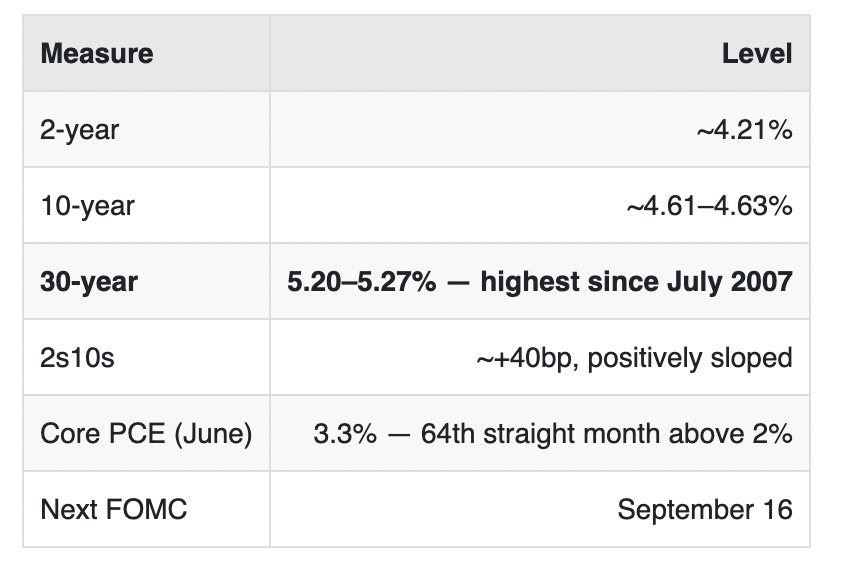Select the 10-year row label
The height and width of the screenshot is (562, 842).
pos(88,206)
